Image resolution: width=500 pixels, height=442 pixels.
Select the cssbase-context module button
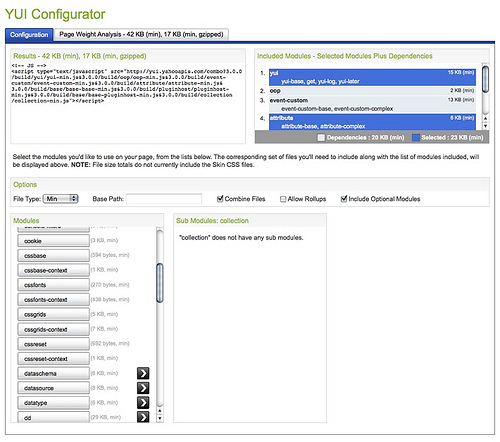click(53, 270)
